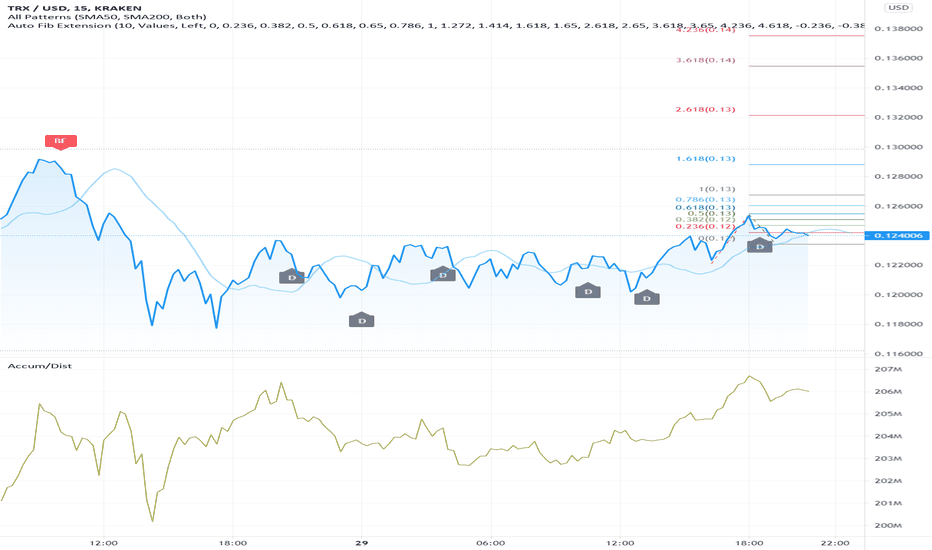The image size is (932, 550).
Task: Click the 0.138000 price axis label
Action: pyautogui.click(x=899, y=29)
